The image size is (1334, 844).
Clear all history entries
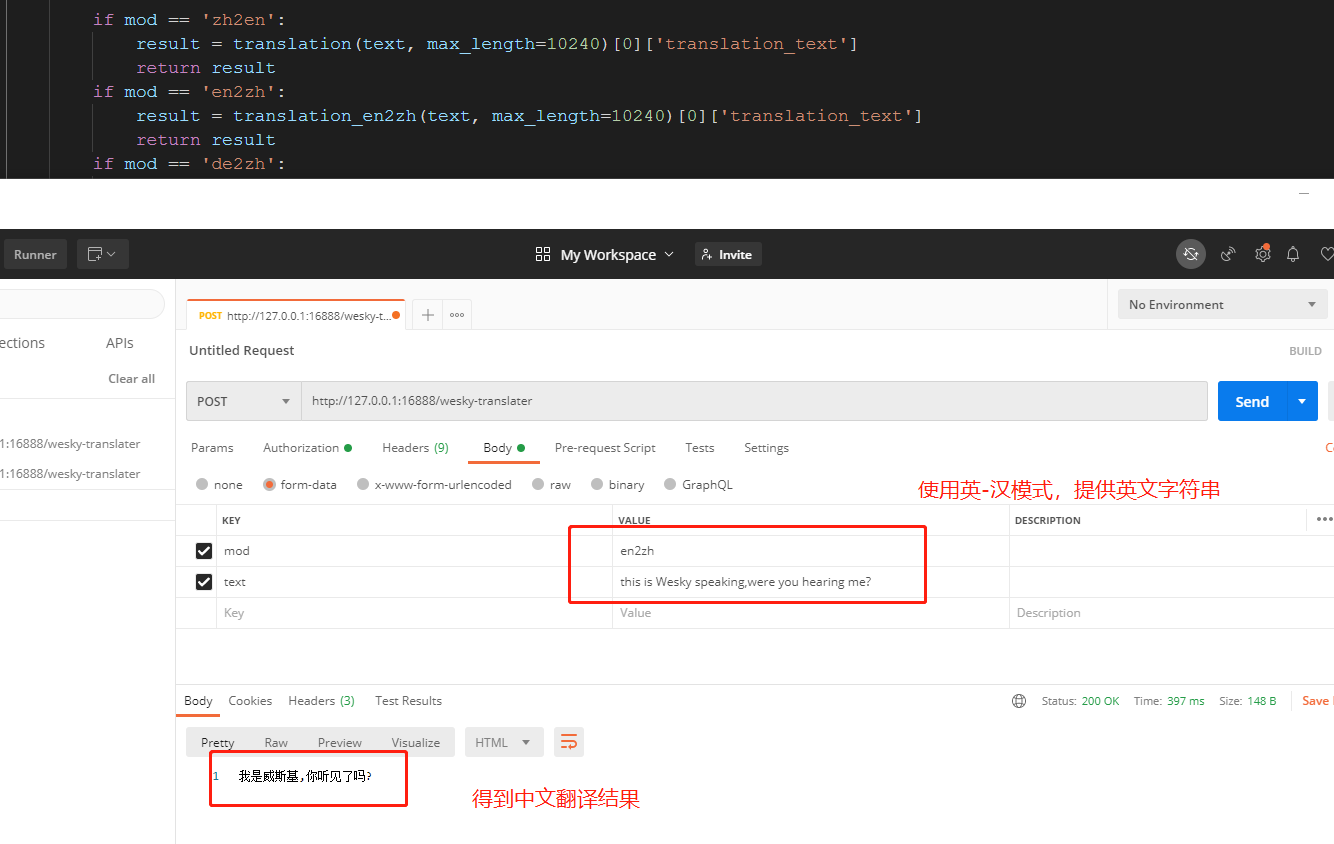click(x=131, y=379)
